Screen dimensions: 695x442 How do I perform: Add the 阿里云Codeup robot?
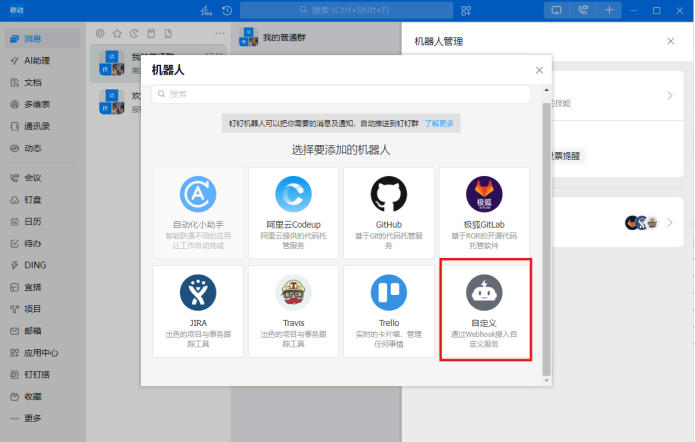293,213
